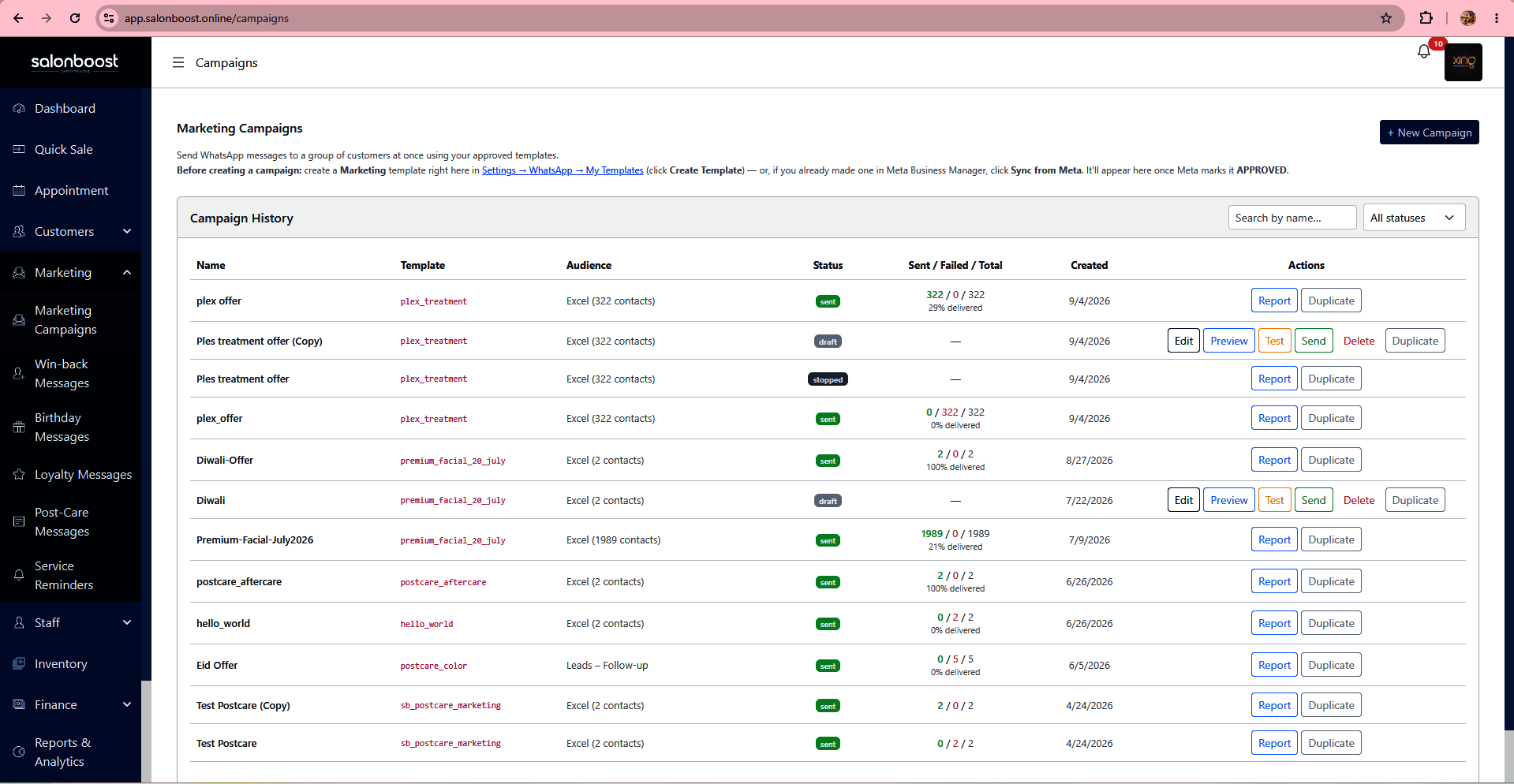Viewport: 1514px width, 784px height.
Task: Collapse the Marketing submenu chevron
Action: coord(127,272)
